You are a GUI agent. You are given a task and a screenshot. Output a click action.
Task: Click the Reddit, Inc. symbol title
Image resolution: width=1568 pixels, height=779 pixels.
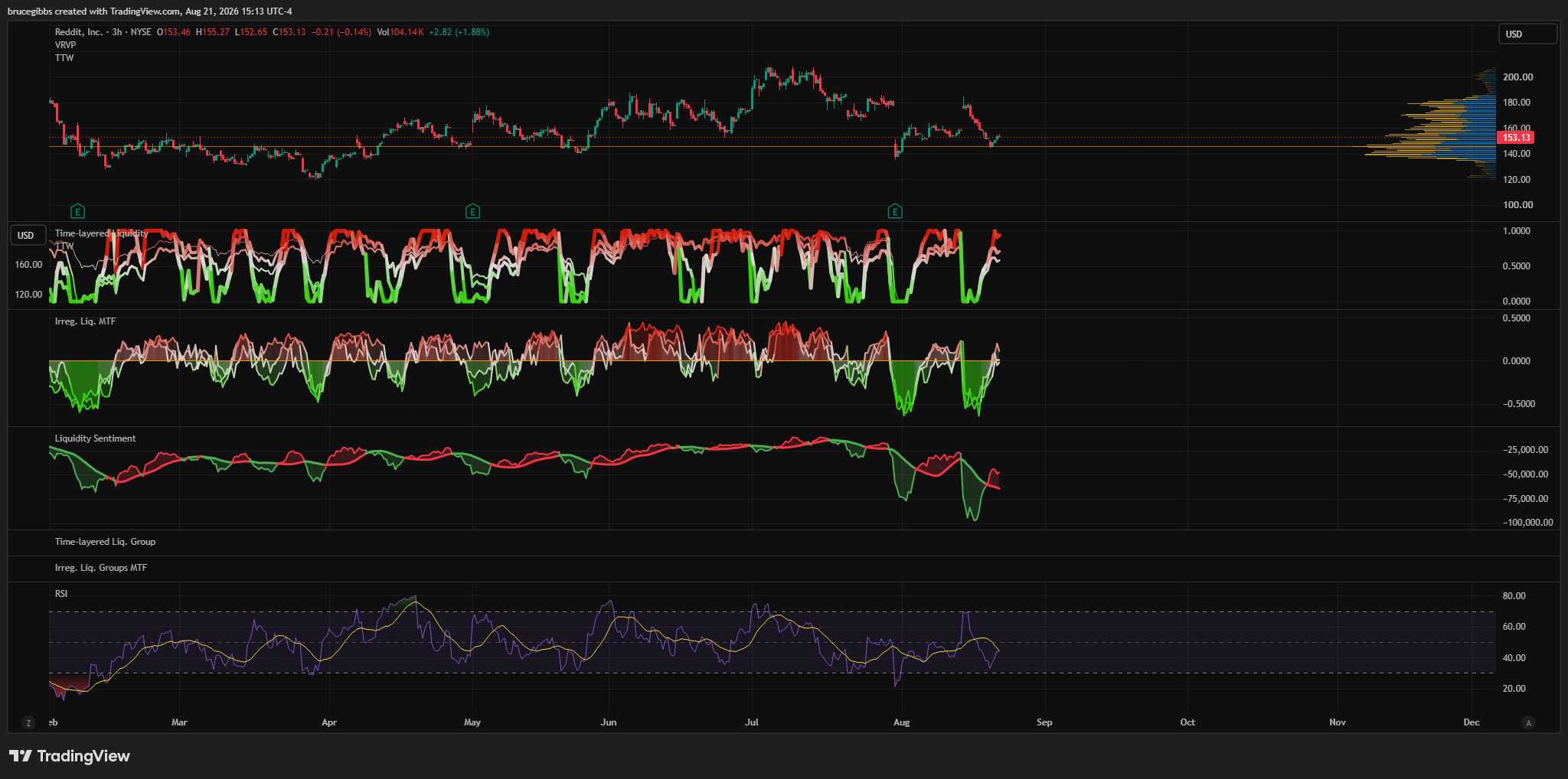[x=79, y=32]
